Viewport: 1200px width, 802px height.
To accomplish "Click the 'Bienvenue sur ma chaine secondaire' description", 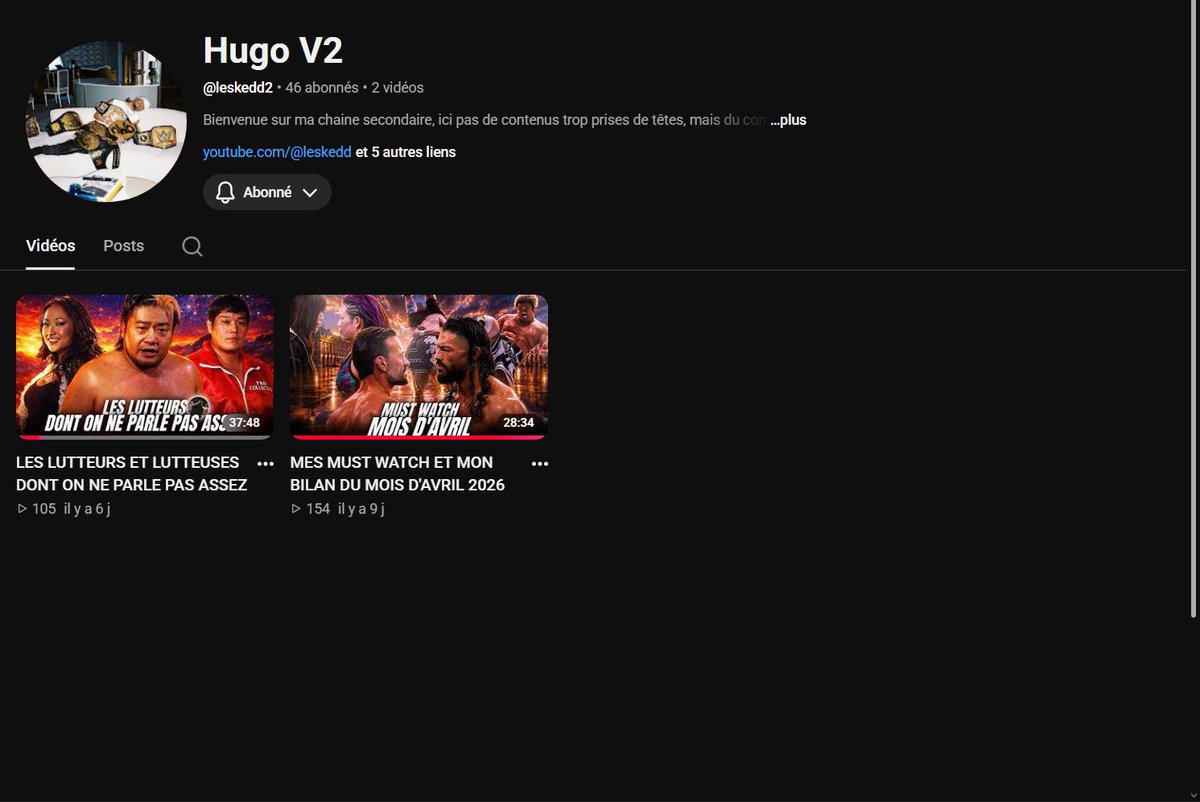I will pyautogui.click(x=485, y=120).
